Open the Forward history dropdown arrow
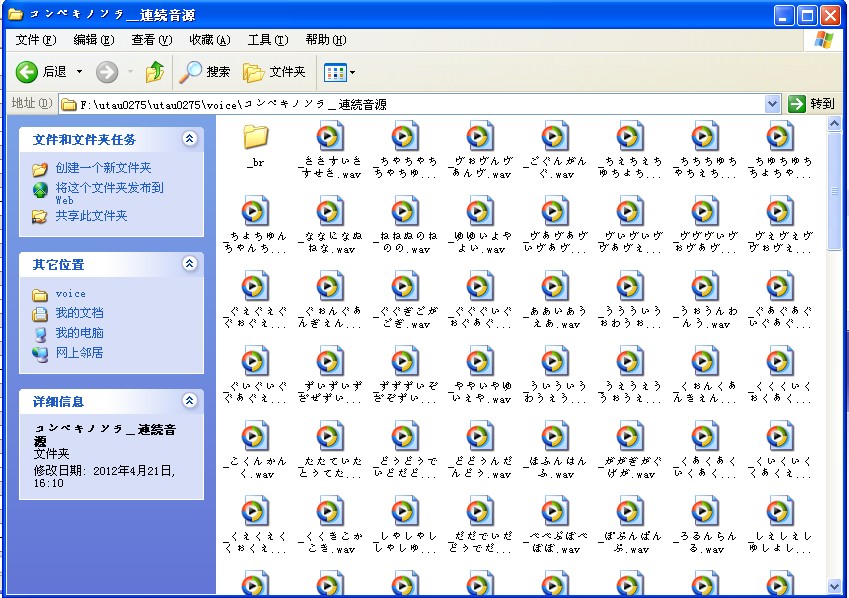Viewport: 849px width, 598px height. click(x=130, y=72)
